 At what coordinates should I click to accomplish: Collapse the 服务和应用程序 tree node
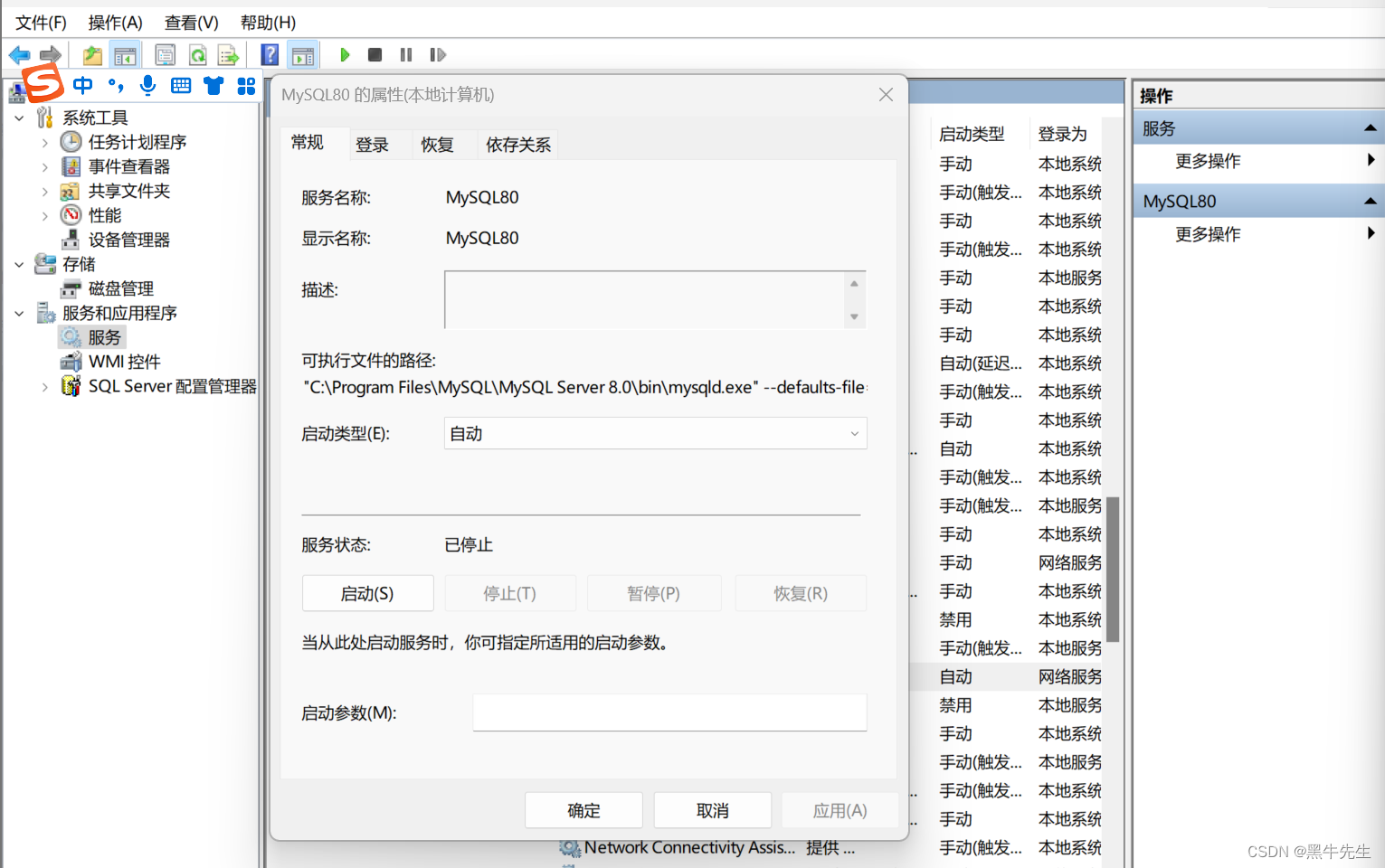19,313
